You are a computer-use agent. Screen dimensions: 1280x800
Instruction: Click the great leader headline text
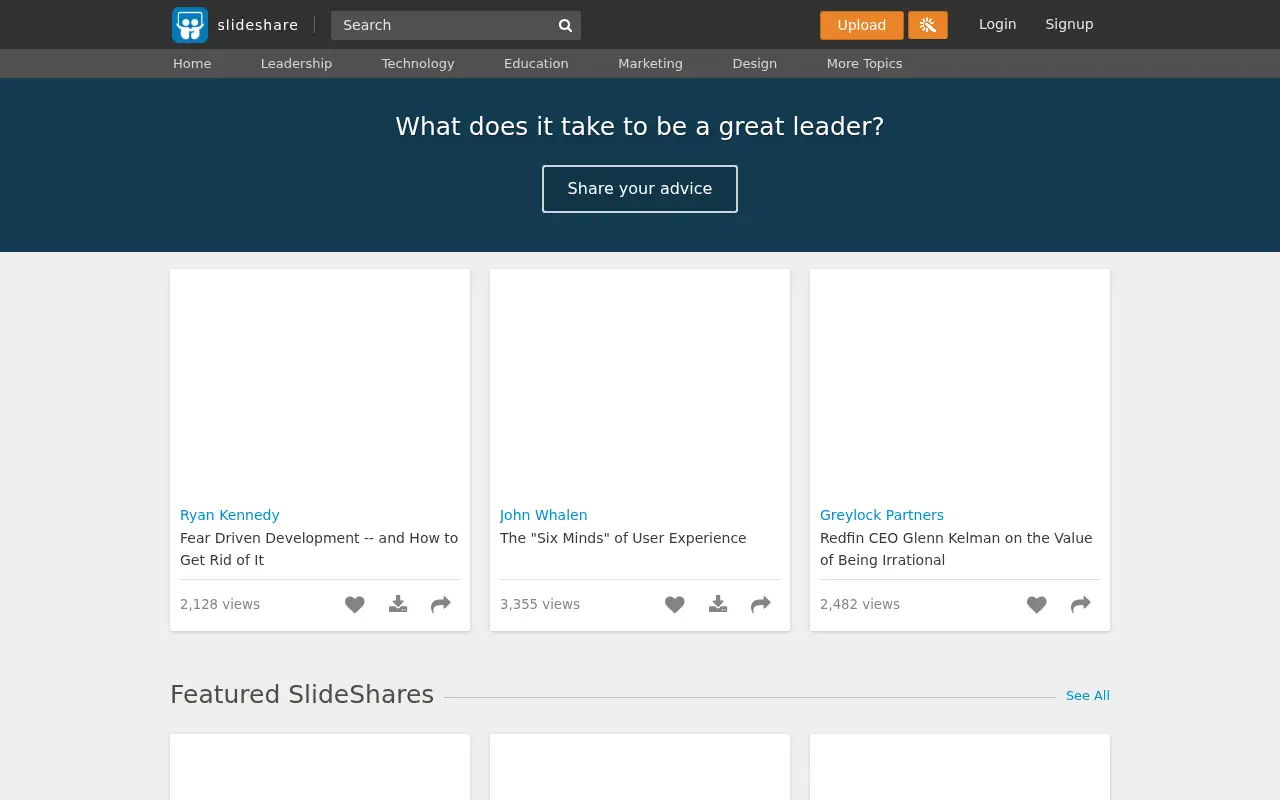(640, 127)
